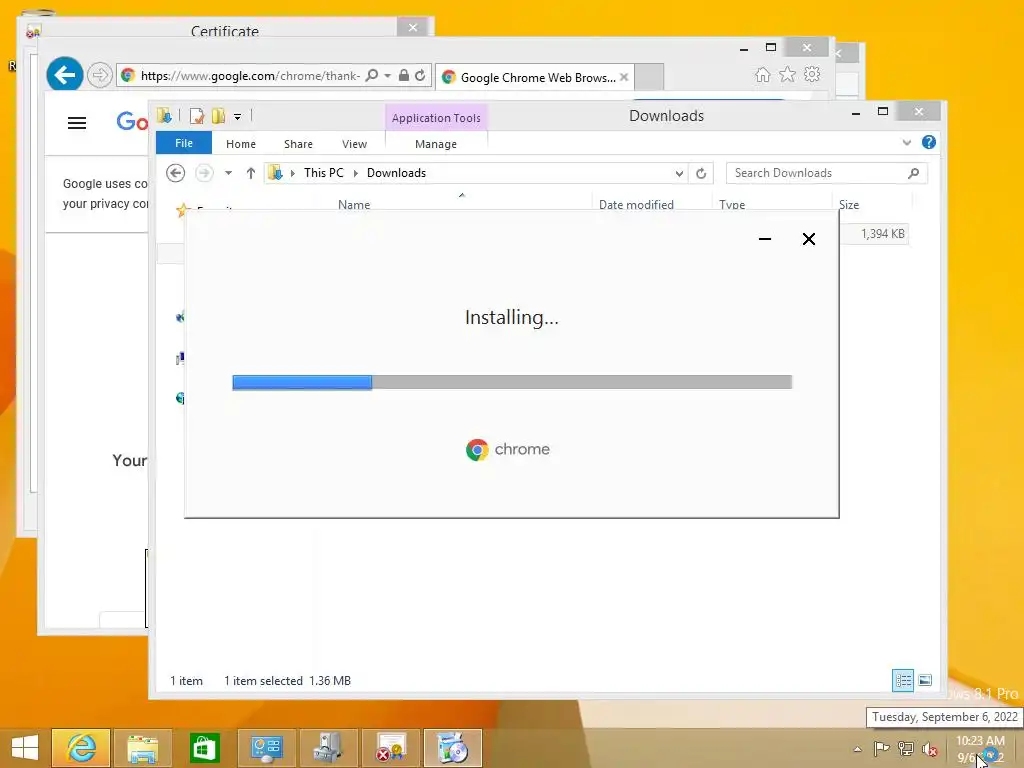Go up one folder level in Explorer
The height and width of the screenshot is (768, 1024).
tap(250, 173)
